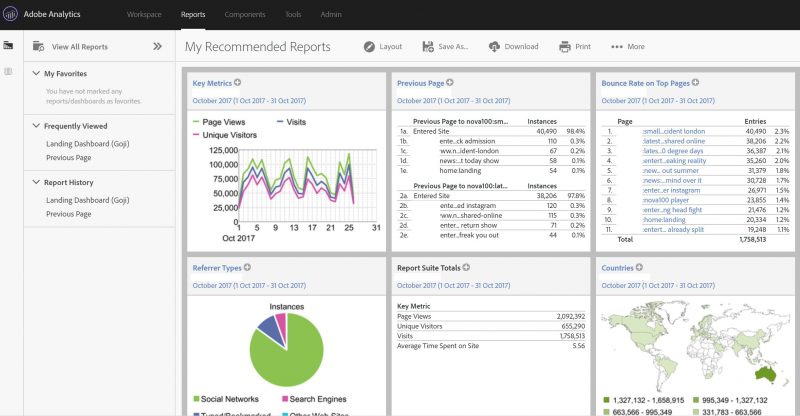
Task: Open the enter...er instagram page link
Action: tap(671, 190)
